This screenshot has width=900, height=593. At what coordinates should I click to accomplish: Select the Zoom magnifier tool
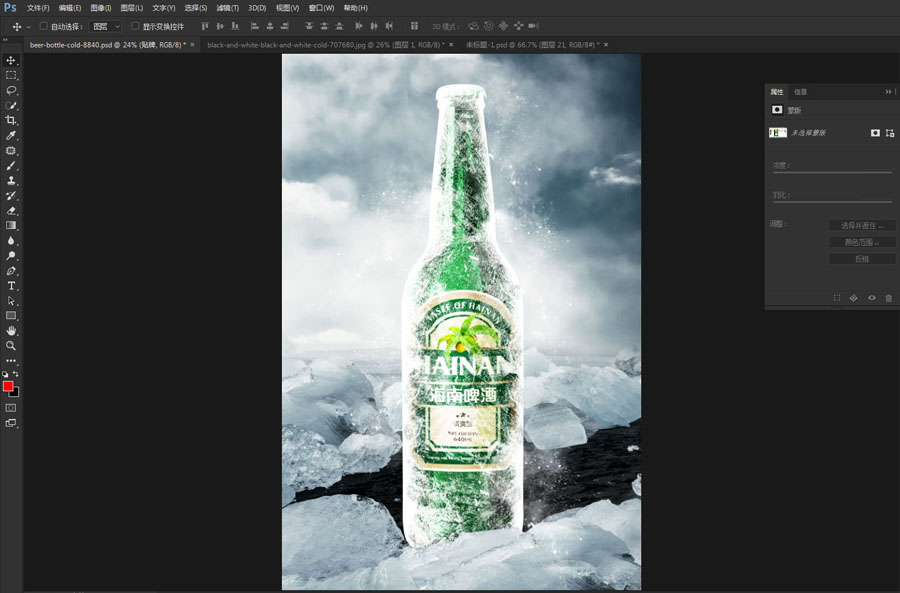coord(11,346)
